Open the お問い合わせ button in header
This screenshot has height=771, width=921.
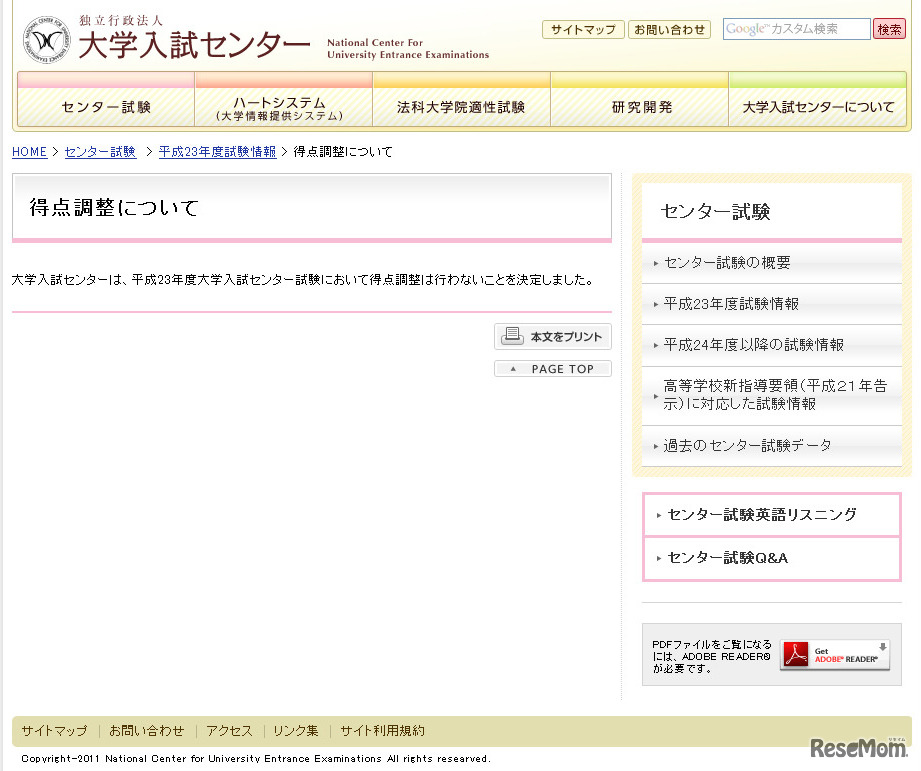(668, 30)
